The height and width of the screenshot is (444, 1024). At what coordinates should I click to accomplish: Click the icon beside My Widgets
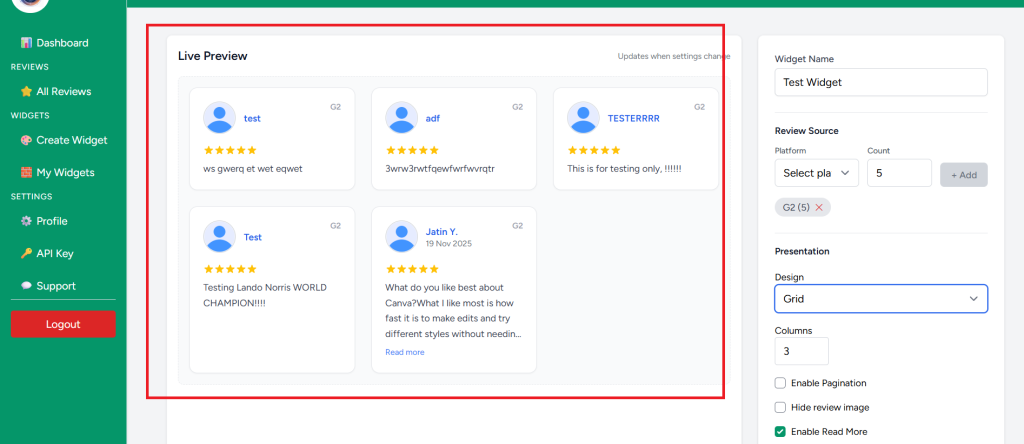tap(26, 172)
